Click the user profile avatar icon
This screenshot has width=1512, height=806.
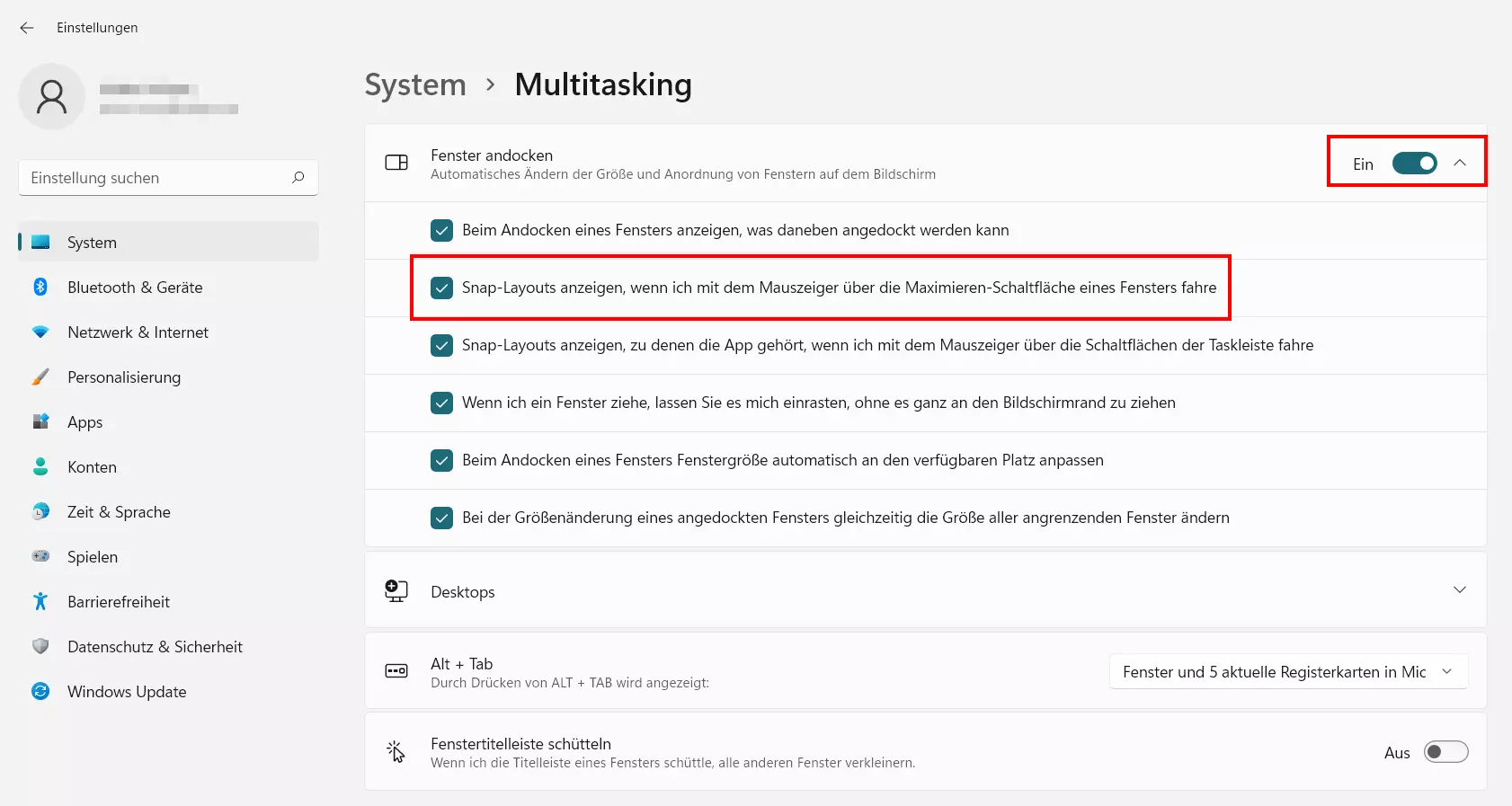click(52, 97)
